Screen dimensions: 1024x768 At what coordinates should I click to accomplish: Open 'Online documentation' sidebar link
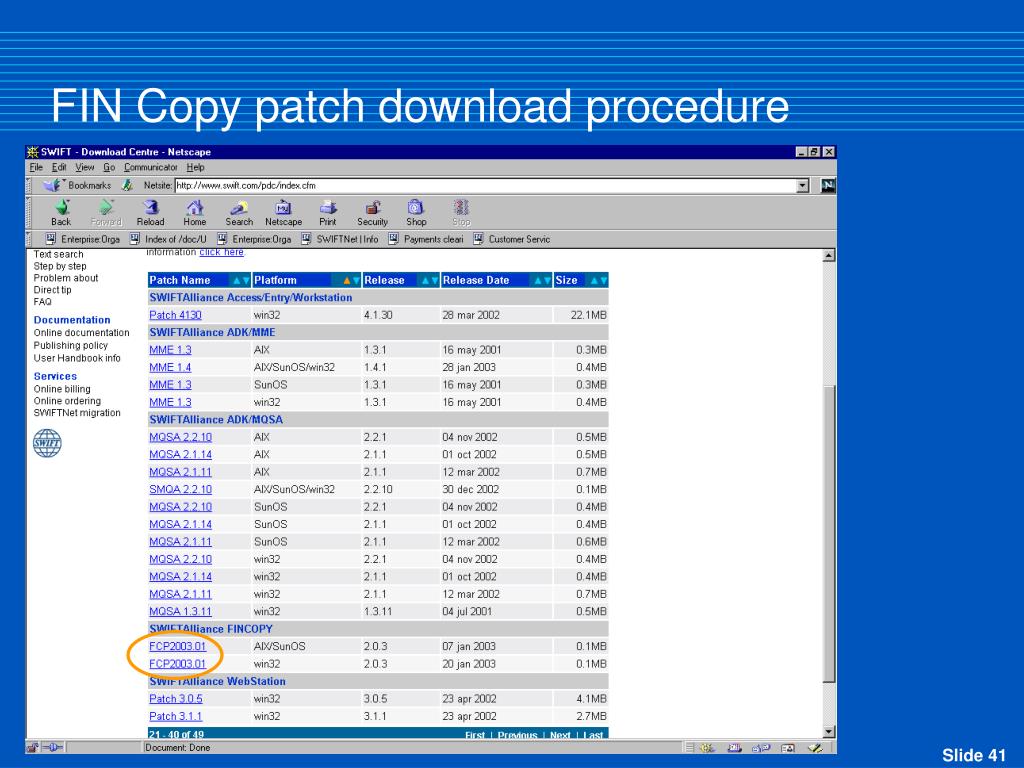tap(82, 332)
